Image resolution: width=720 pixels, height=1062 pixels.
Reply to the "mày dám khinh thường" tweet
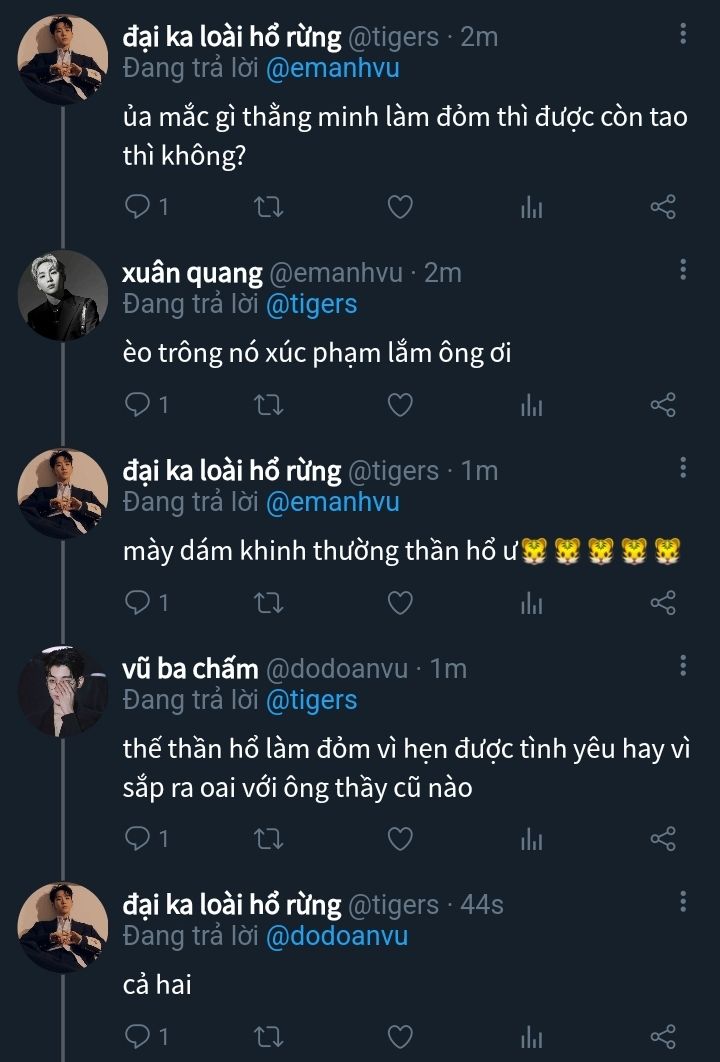(x=137, y=603)
